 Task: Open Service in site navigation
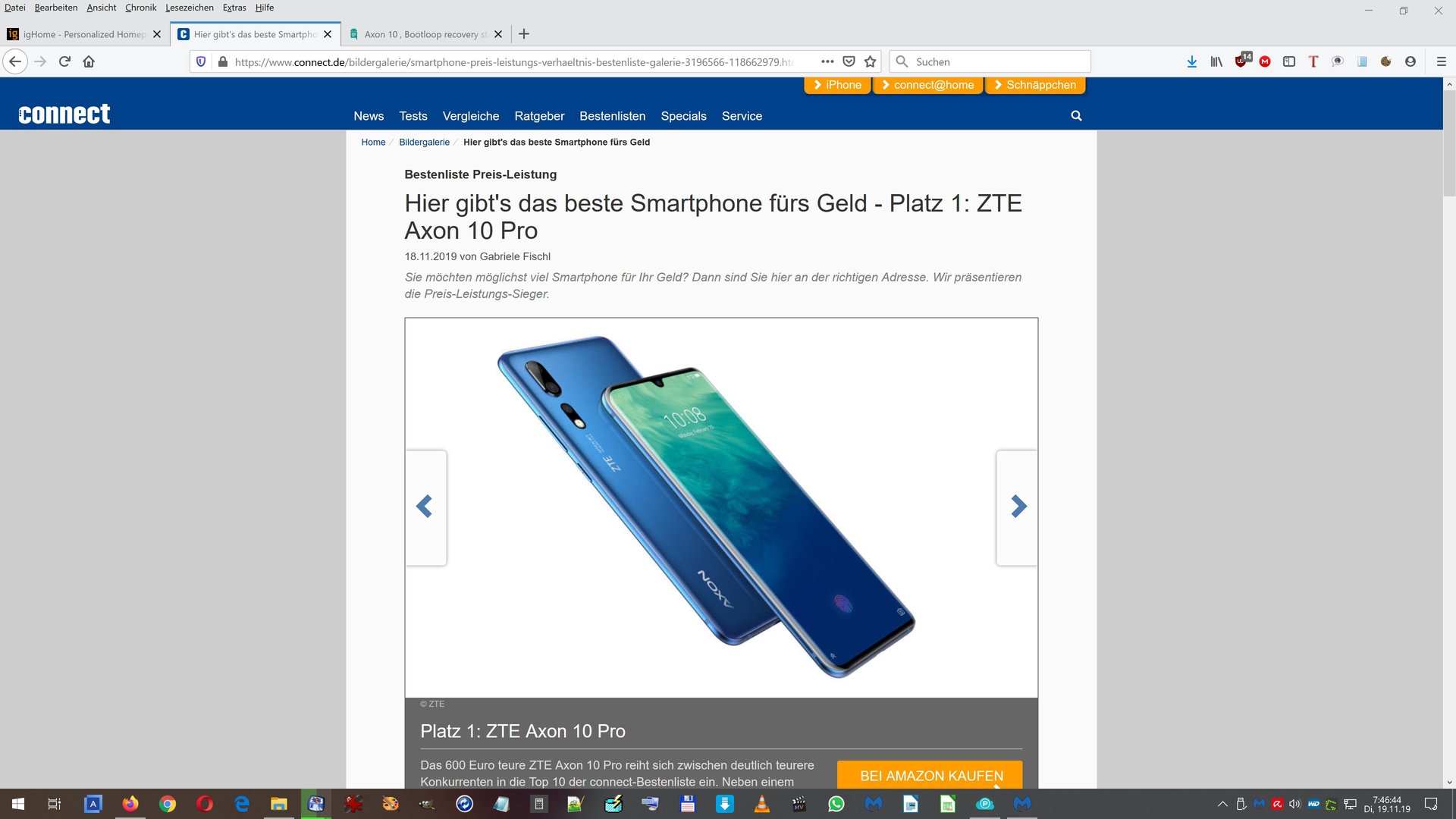(x=742, y=116)
